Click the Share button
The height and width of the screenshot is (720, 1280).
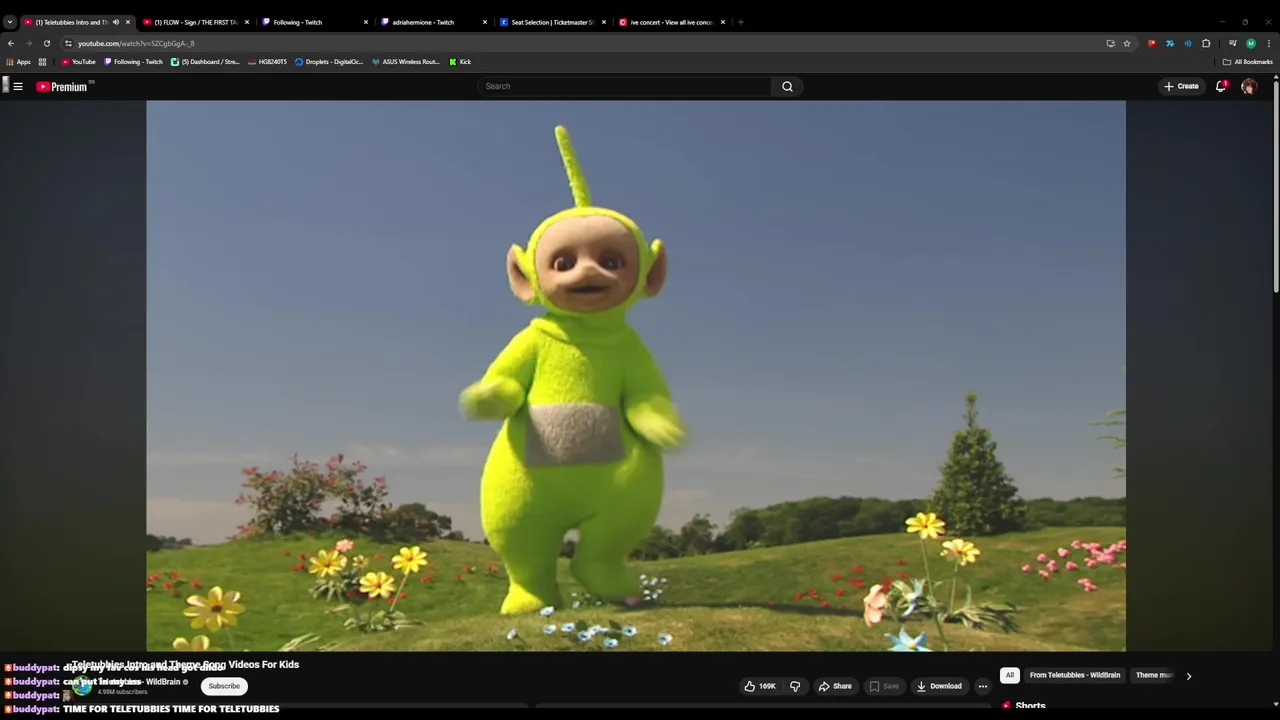[x=835, y=686]
